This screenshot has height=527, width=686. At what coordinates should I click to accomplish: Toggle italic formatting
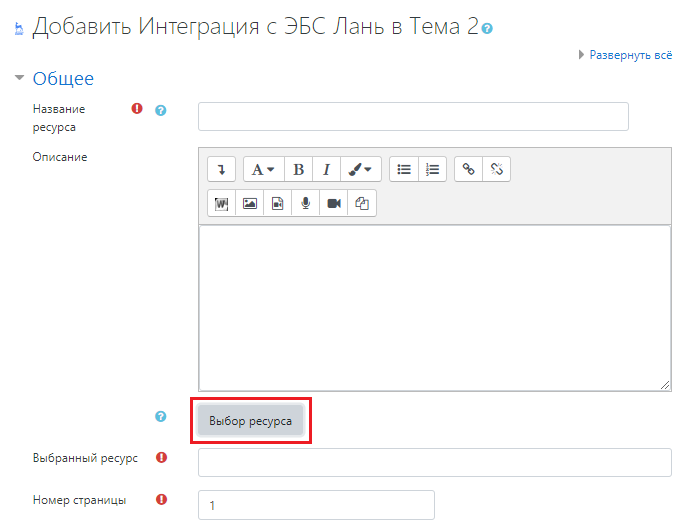point(325,169)
